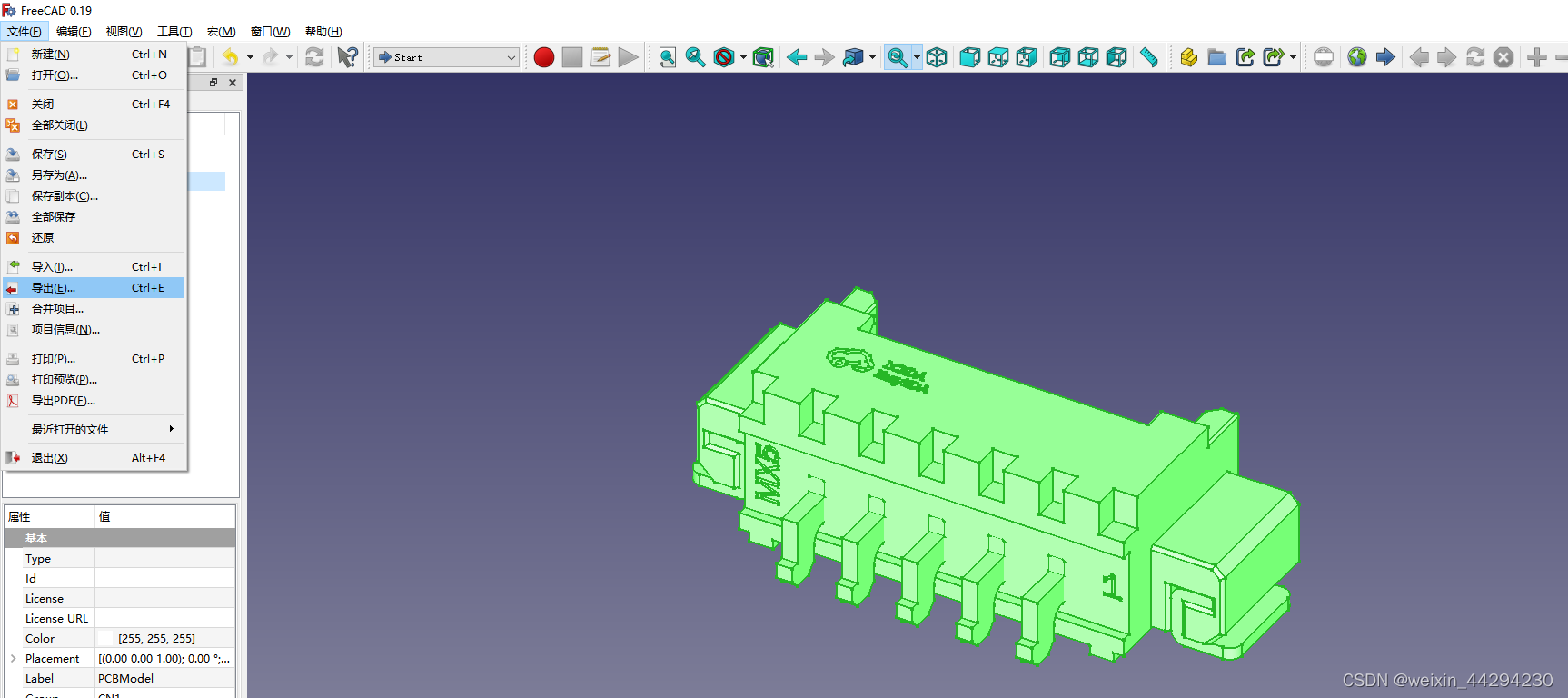Click the measure distance ruler icon
This screenshot has height=698, width=1568.
coord(1149,57)
